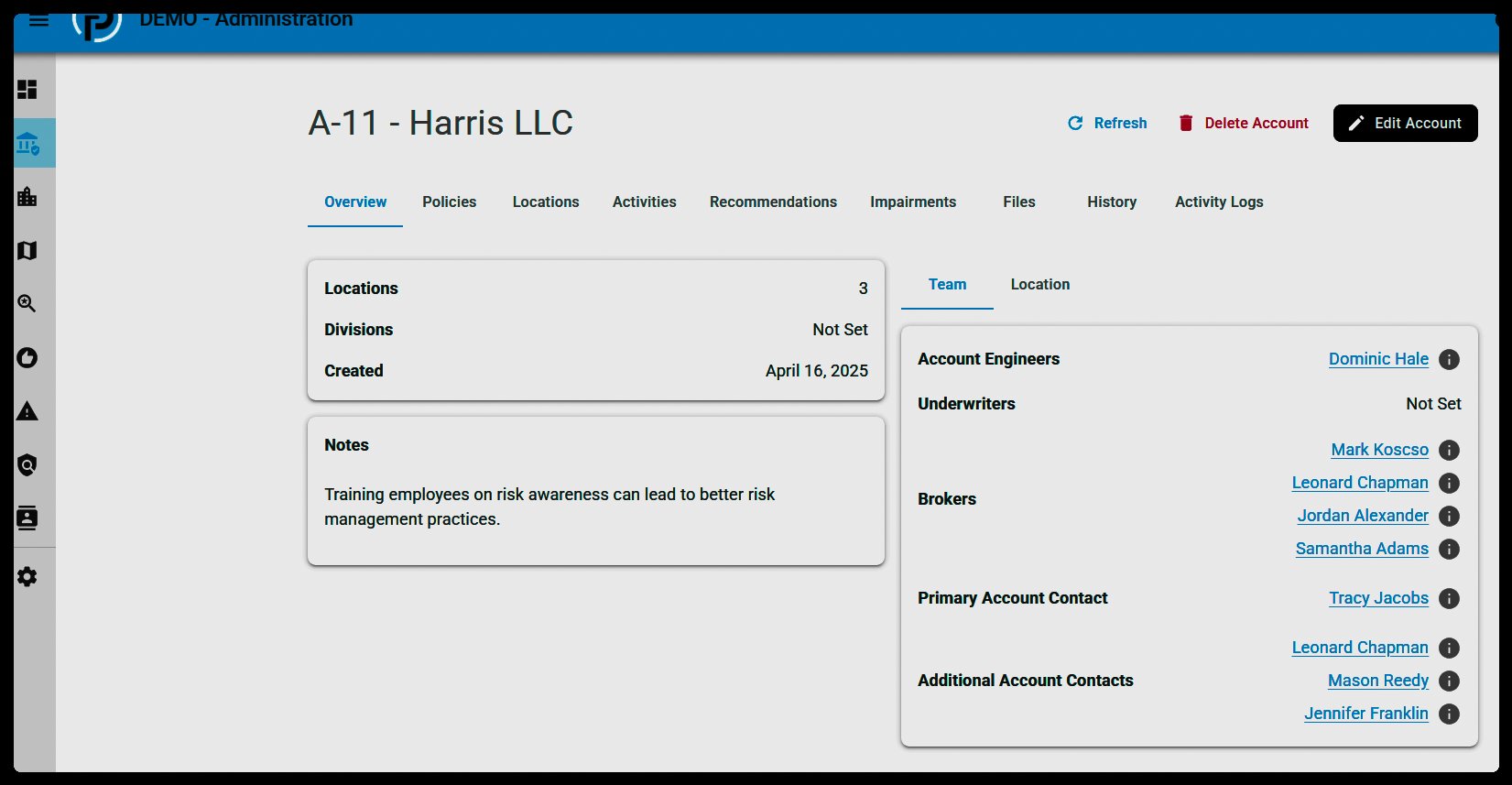Open the shield search sidebar icon
1512x785 pixels.
(27, 465)
